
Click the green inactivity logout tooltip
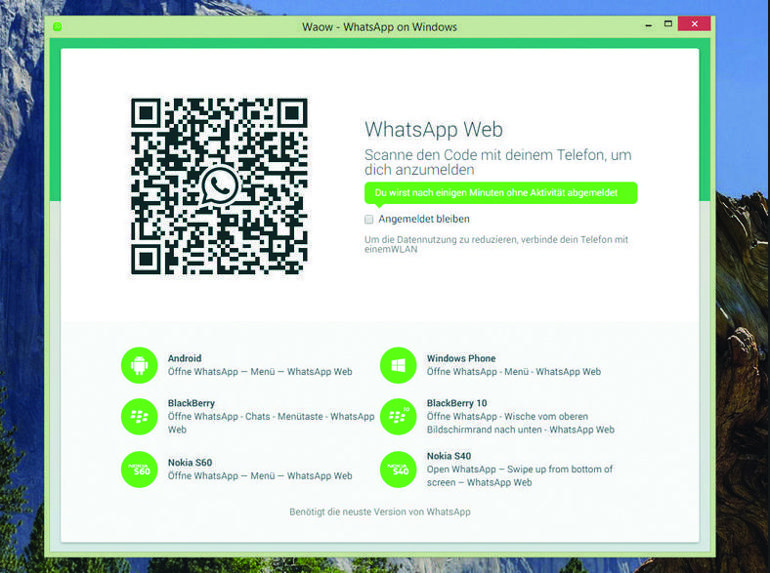[499, 193]
